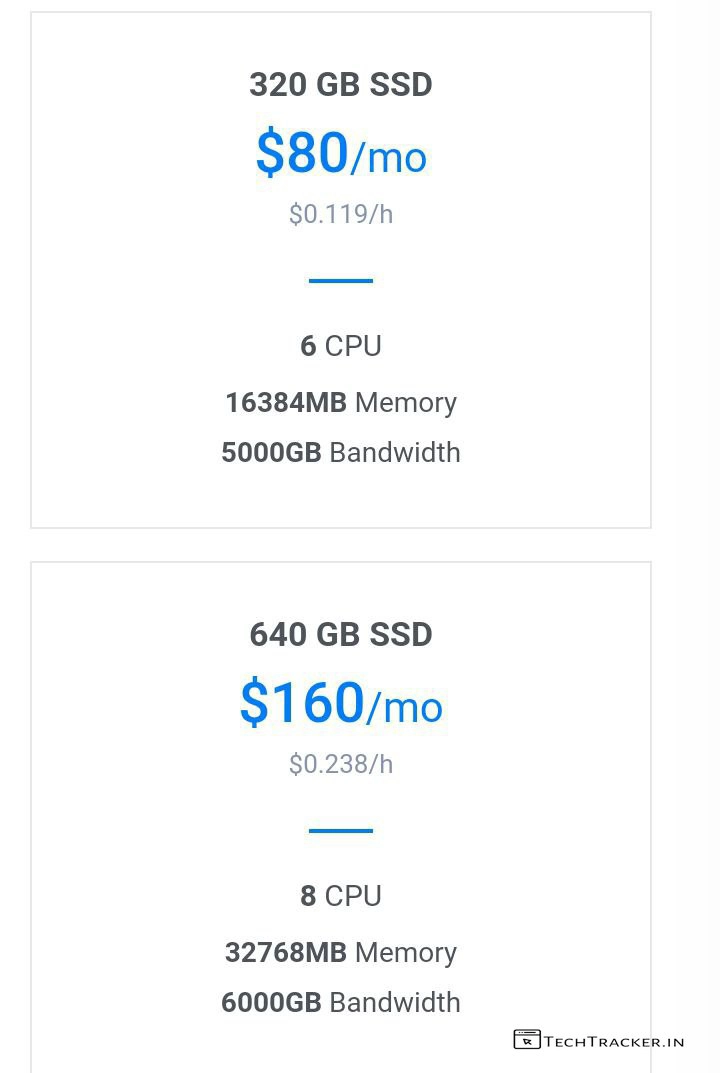Click the "/mo" suffix beside $80
The image size is (720, 1073).
click(x=390, y=158)
